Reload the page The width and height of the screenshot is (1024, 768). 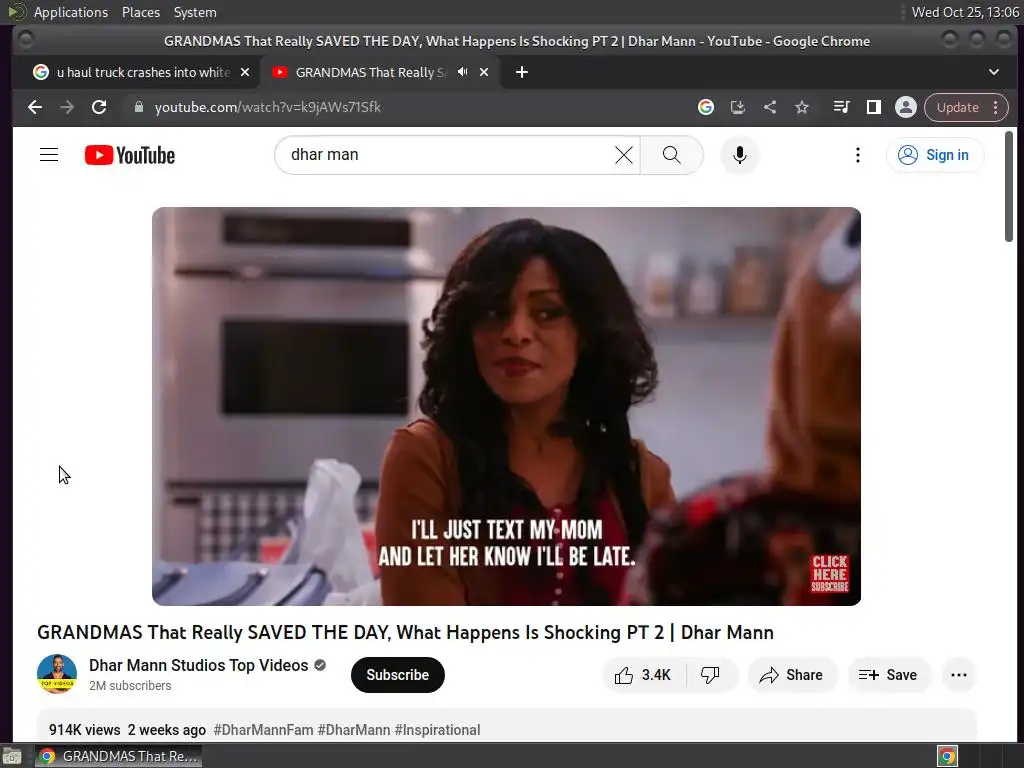pos(99,107)
